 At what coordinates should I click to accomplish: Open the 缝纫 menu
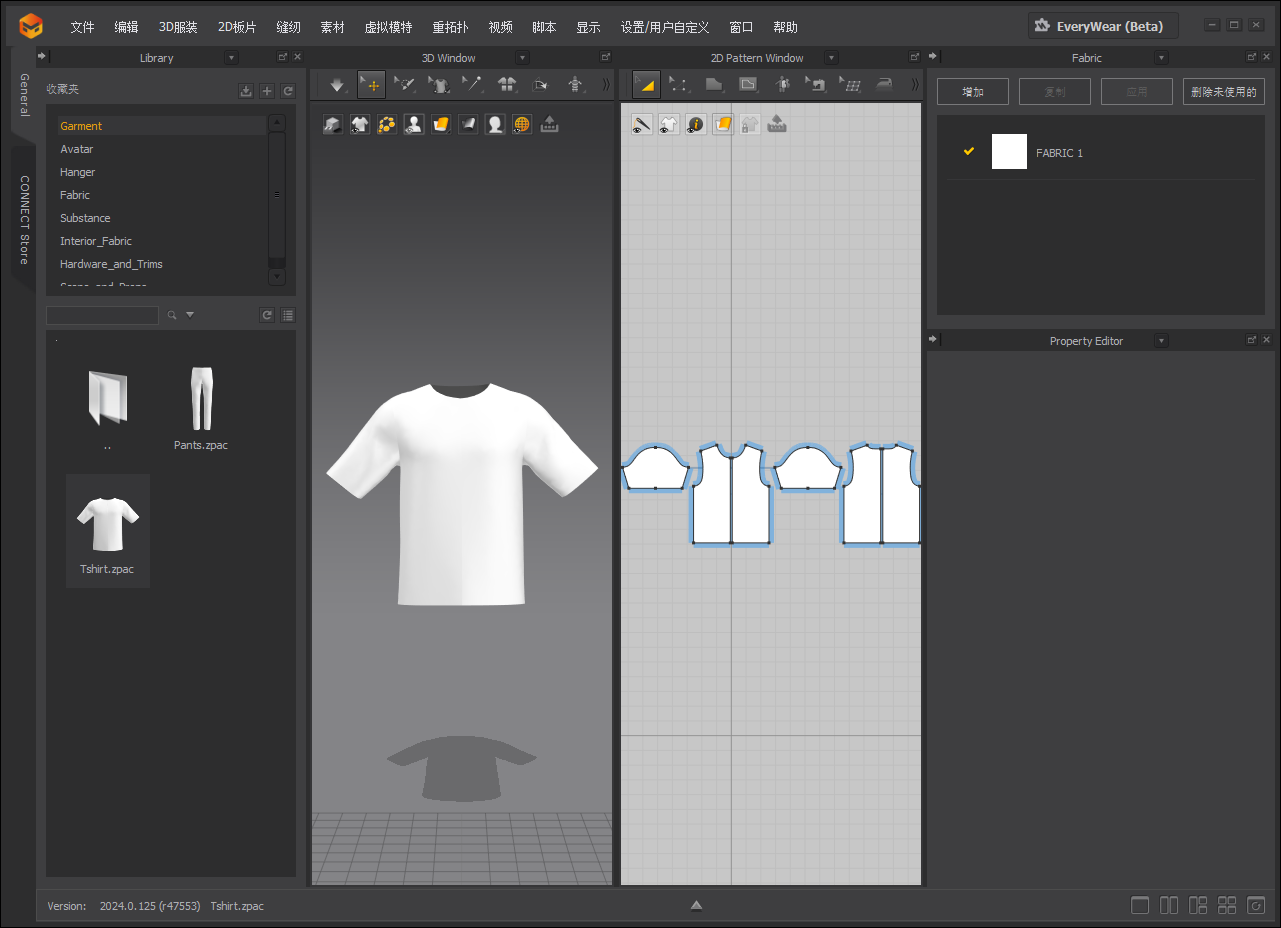(x=288, y=27)
